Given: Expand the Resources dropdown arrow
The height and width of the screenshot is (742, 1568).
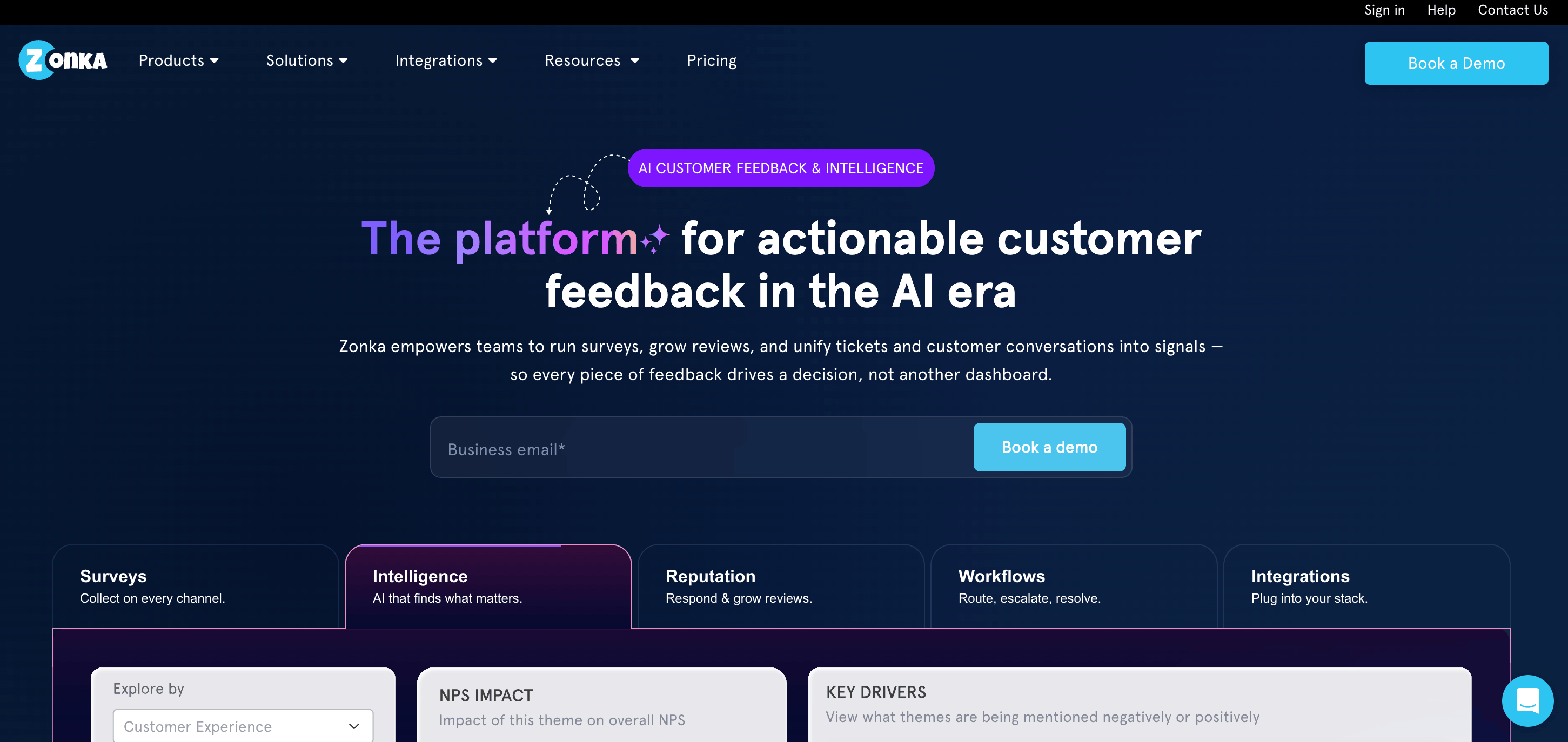Looking at the screenshot, I should (635, 61).
